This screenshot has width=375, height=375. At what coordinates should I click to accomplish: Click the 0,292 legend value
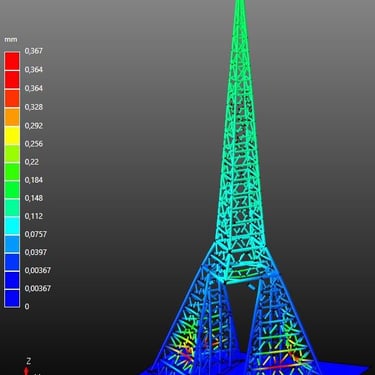[34, 126]
